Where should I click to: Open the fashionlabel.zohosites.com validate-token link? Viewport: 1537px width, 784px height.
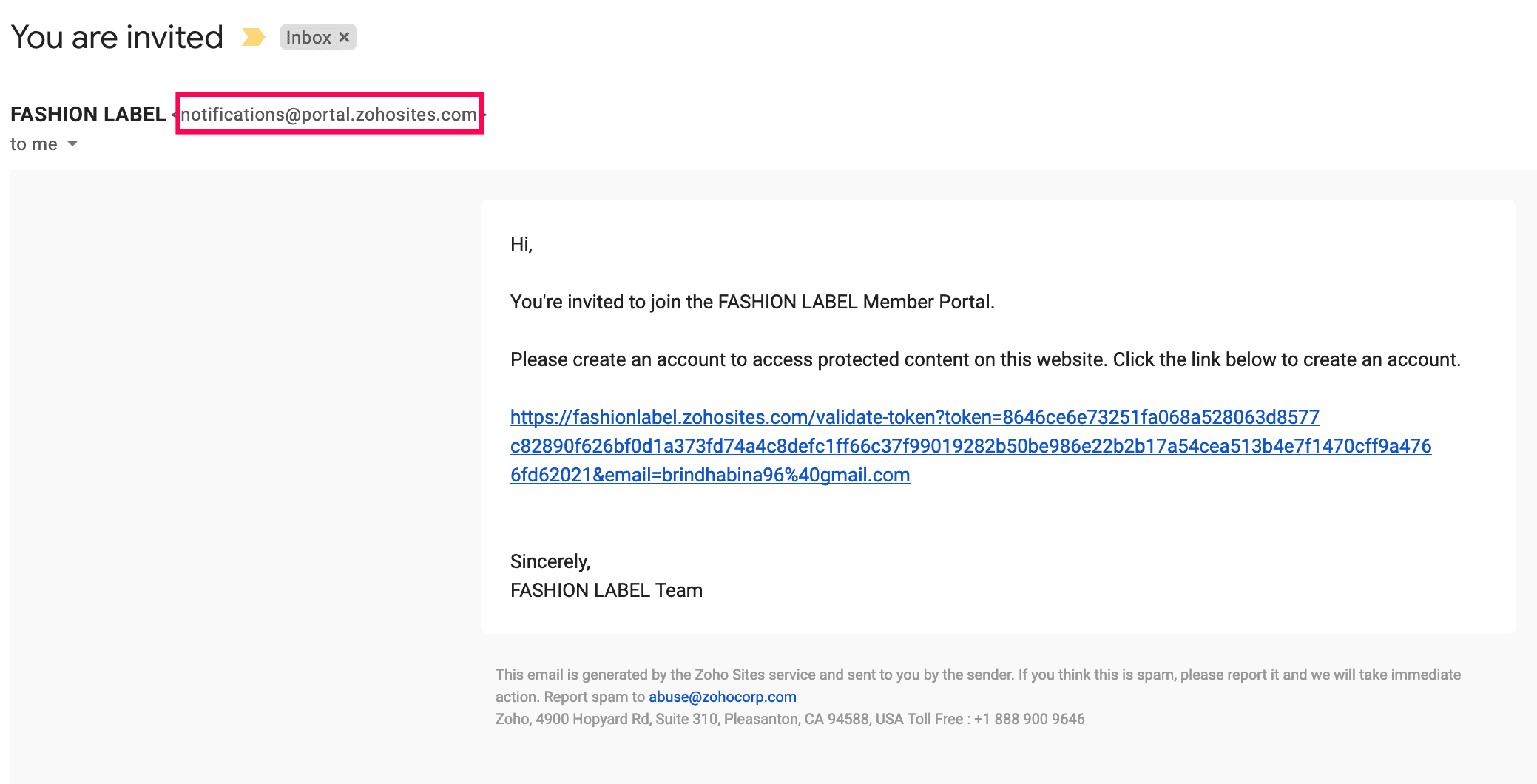[914, 417]
